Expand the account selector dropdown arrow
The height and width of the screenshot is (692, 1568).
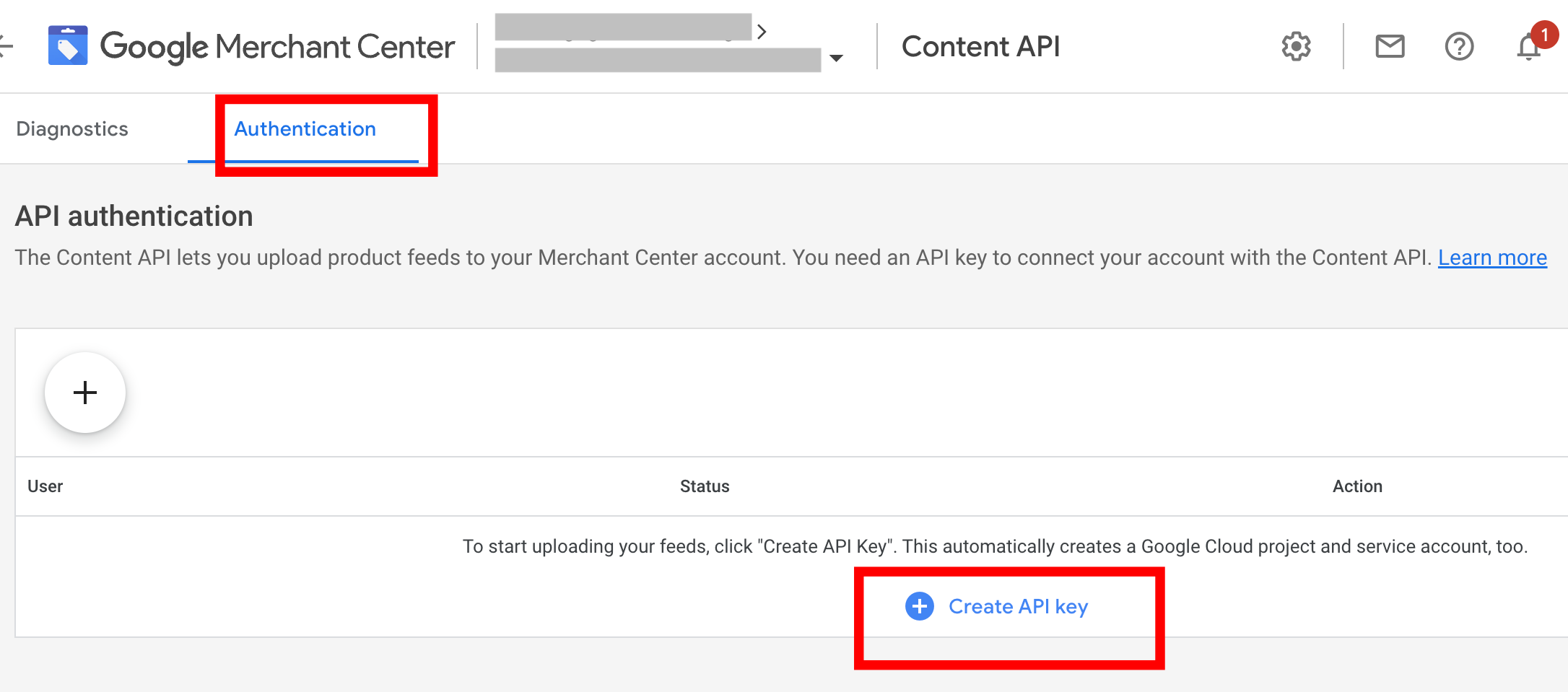pyautogui.click(x=837, y=58)
